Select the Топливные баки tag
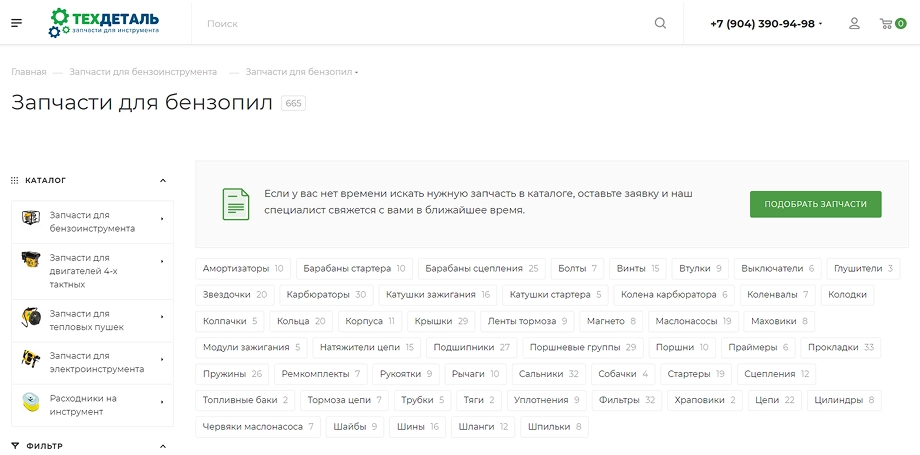The image size is (920, 455). point(245,400)
